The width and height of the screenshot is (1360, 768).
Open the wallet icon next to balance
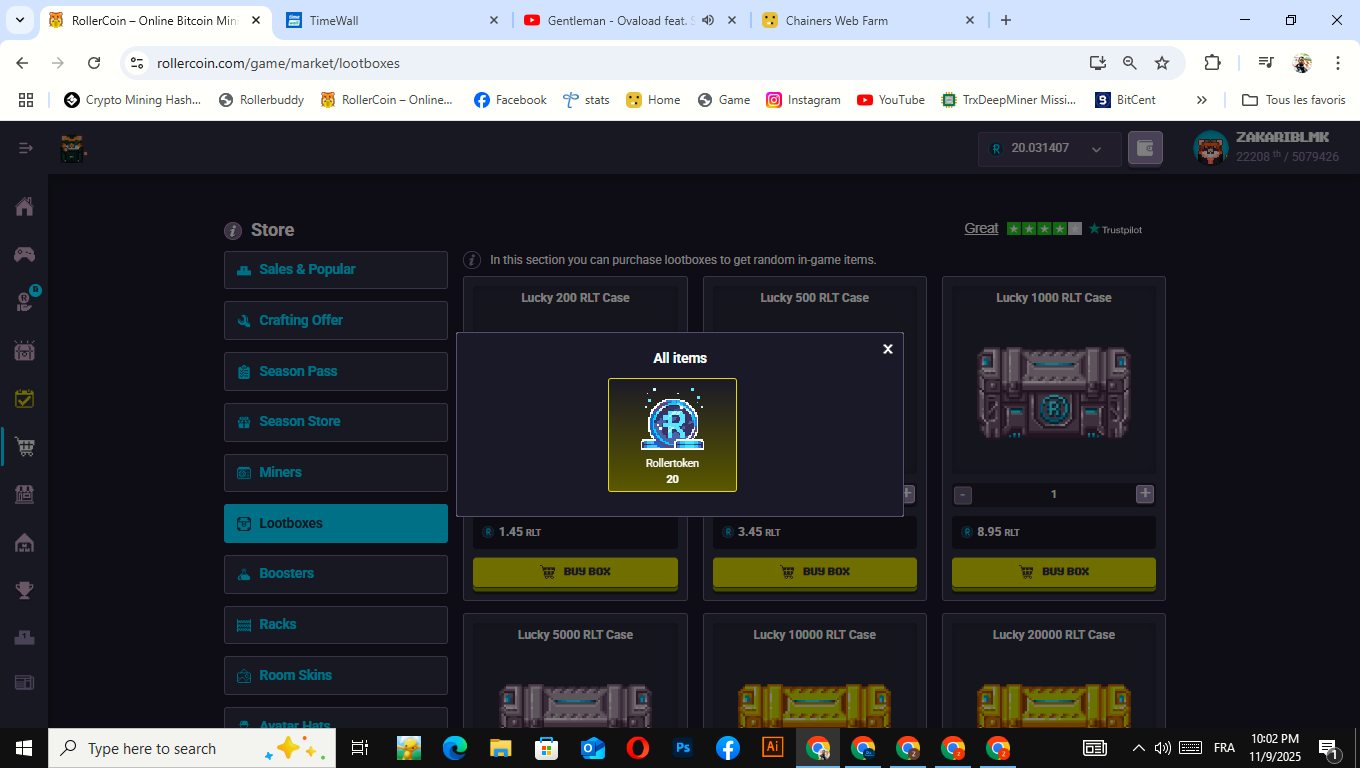[x=1145, y=149]
